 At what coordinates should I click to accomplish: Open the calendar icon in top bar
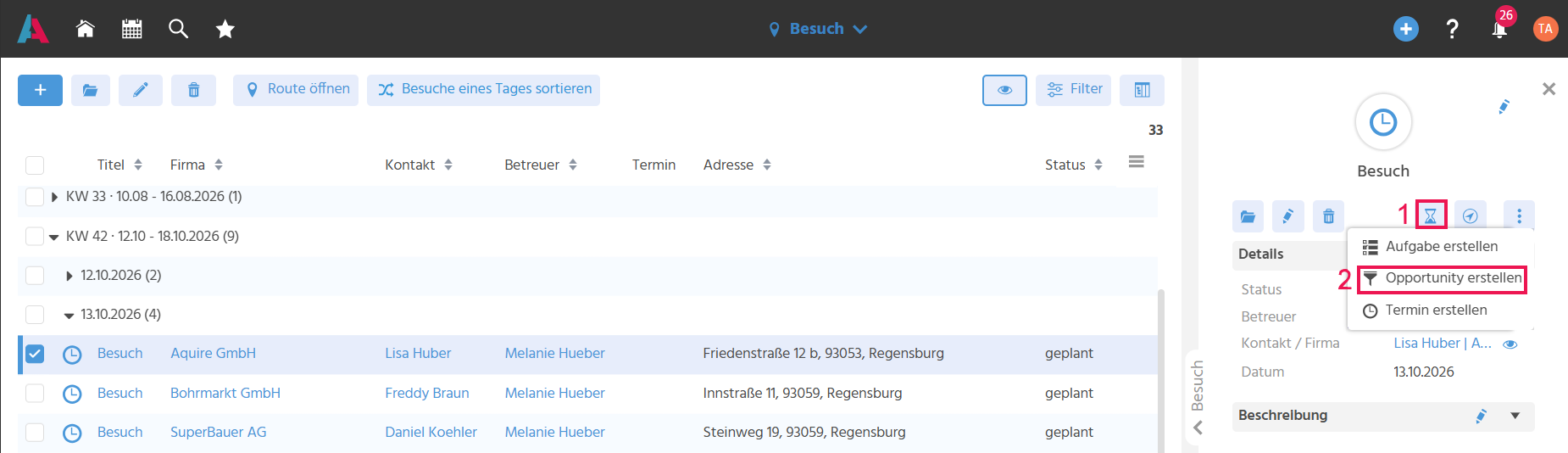(132, 29)
